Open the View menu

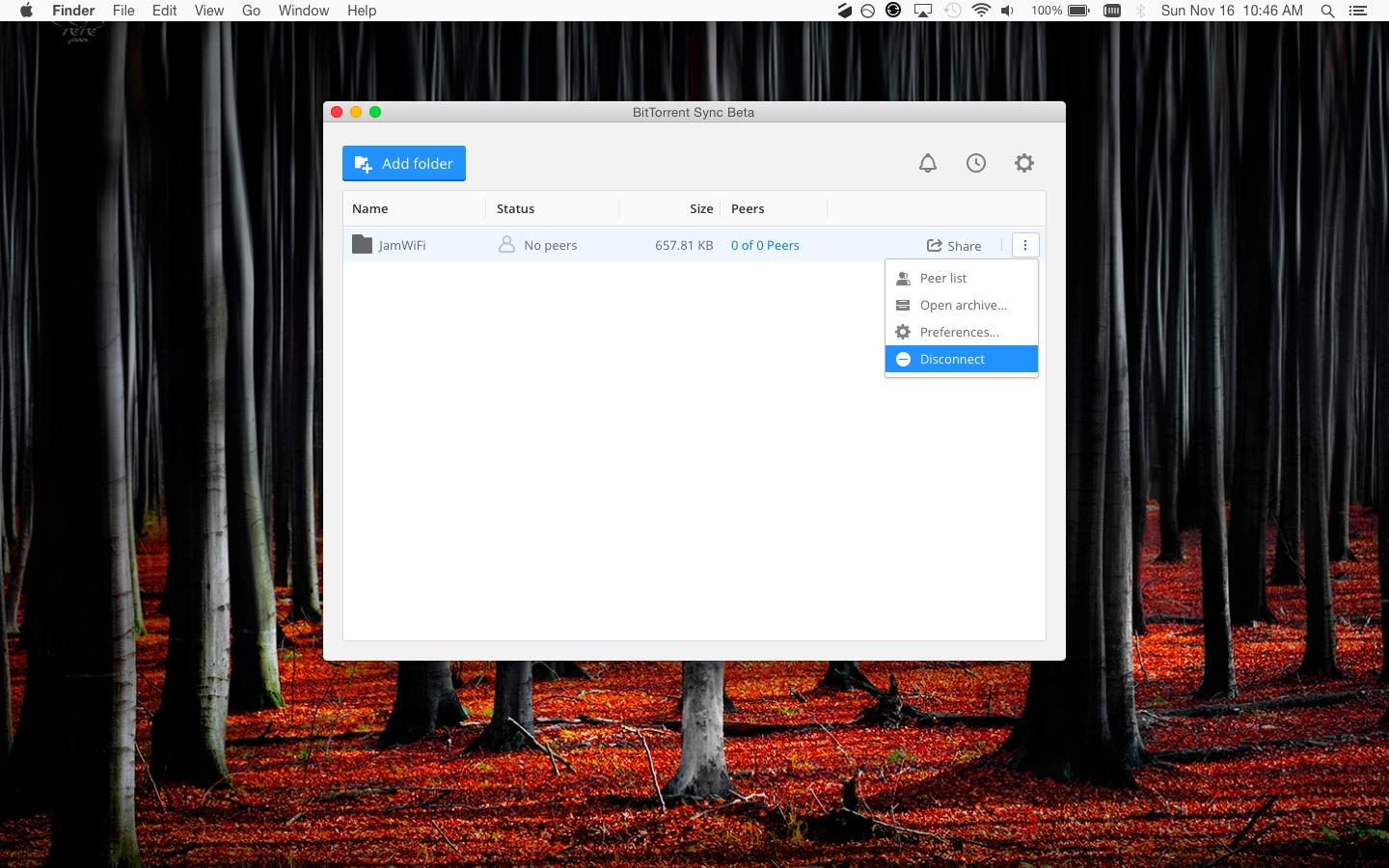point(208,11)
